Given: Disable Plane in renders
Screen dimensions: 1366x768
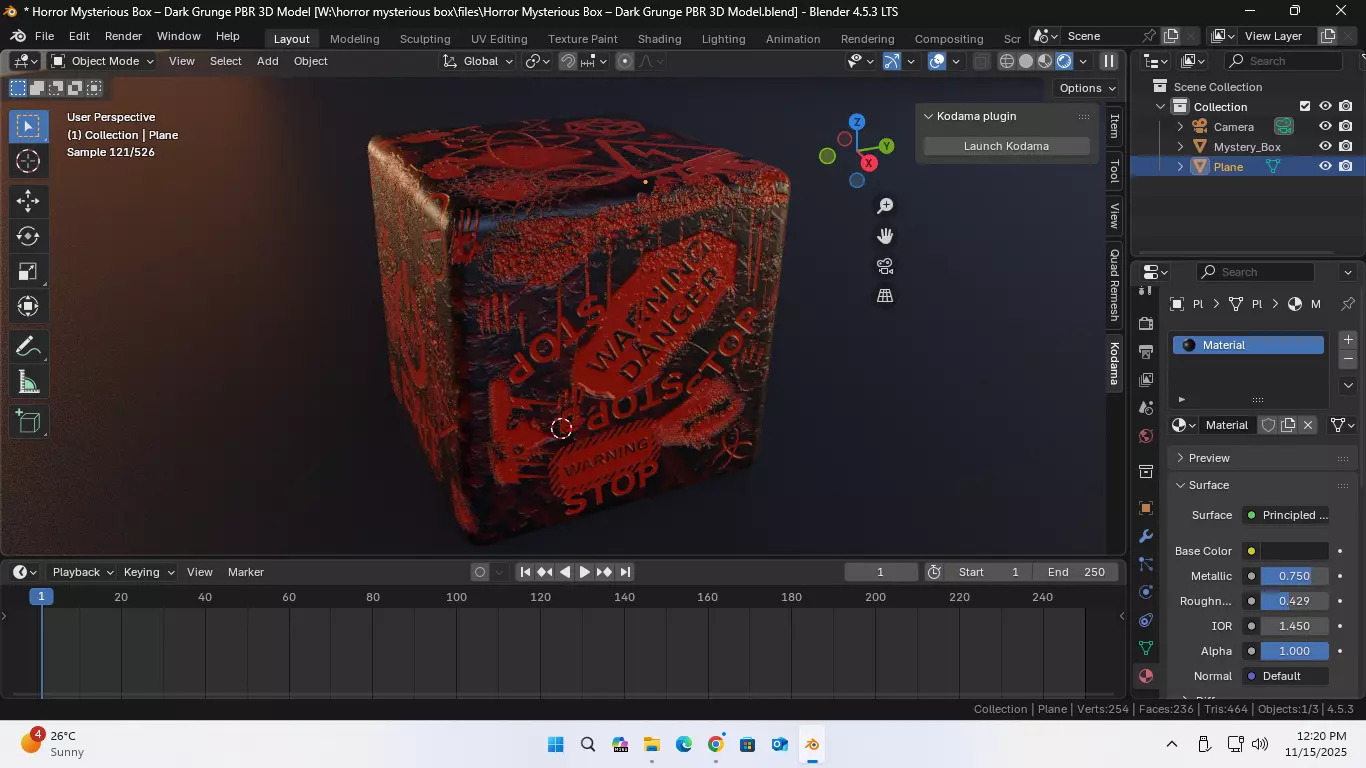Looking at the screenshot, I should coord(1346,167).
